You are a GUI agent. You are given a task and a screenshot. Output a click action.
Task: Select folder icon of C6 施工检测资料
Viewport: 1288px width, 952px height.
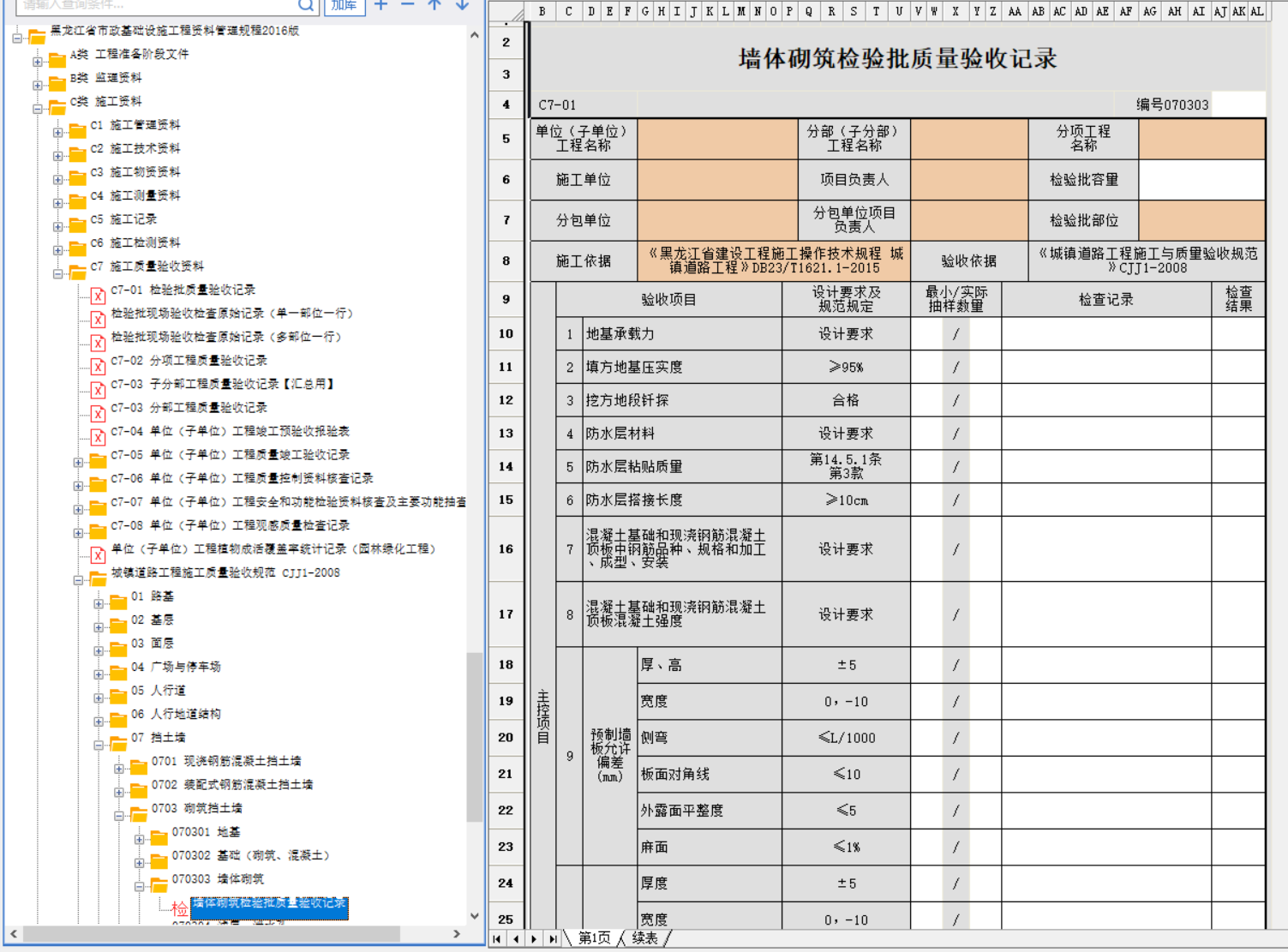77,248
